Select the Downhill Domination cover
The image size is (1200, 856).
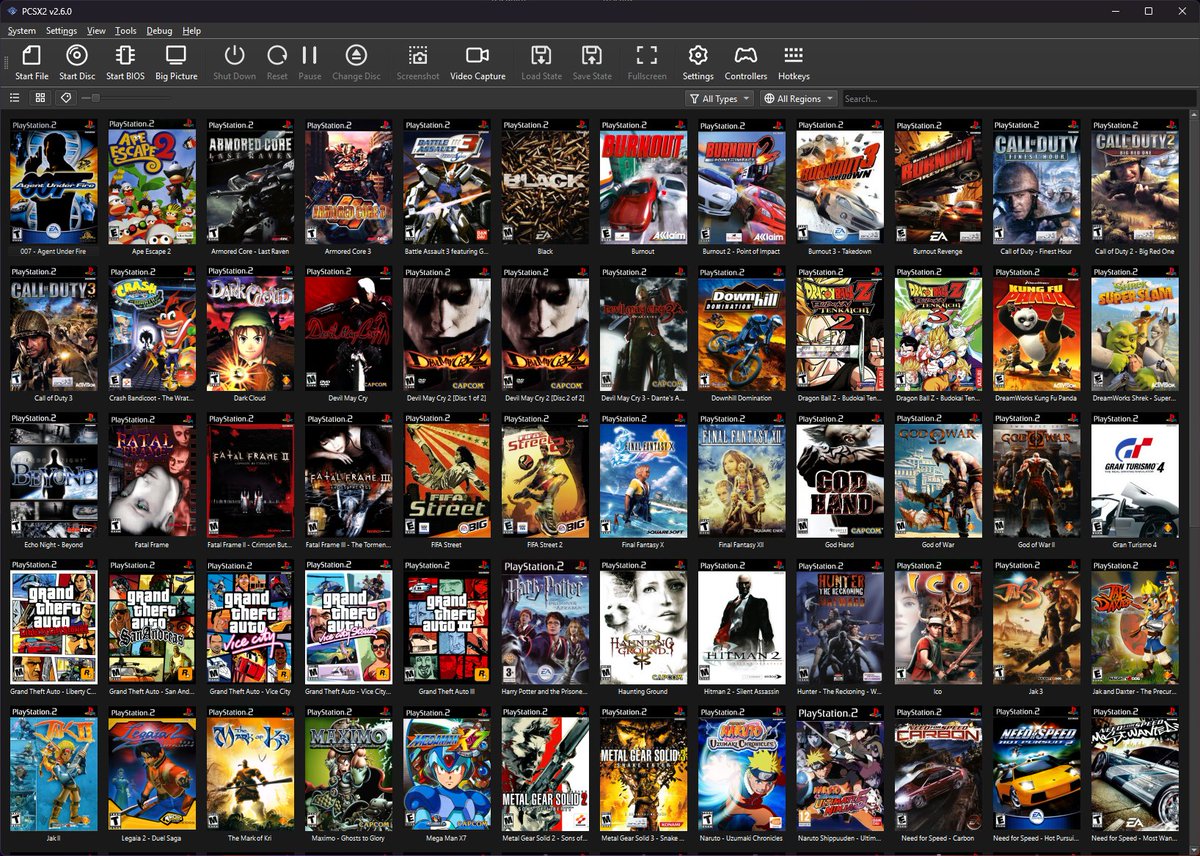click(x=742, y=328)
